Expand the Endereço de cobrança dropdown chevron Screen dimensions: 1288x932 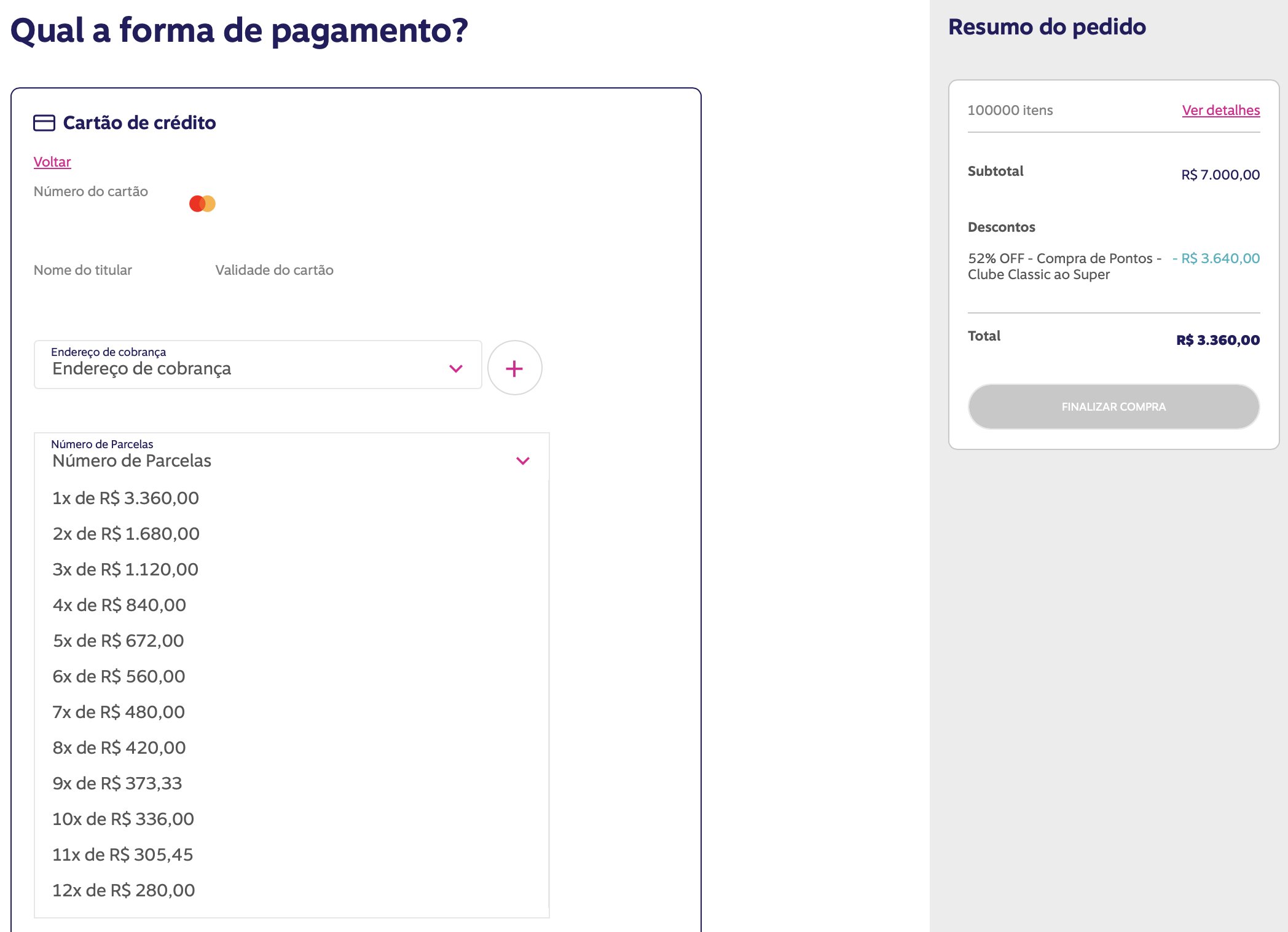point(455,369)
